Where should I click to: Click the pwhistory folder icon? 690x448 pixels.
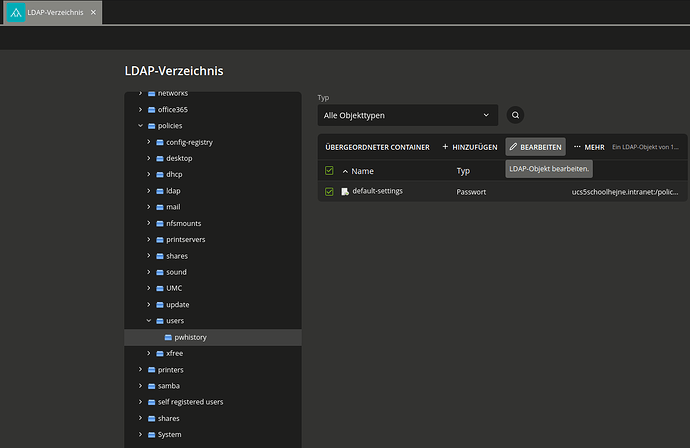pyautogui.click(x=168, y=337)
